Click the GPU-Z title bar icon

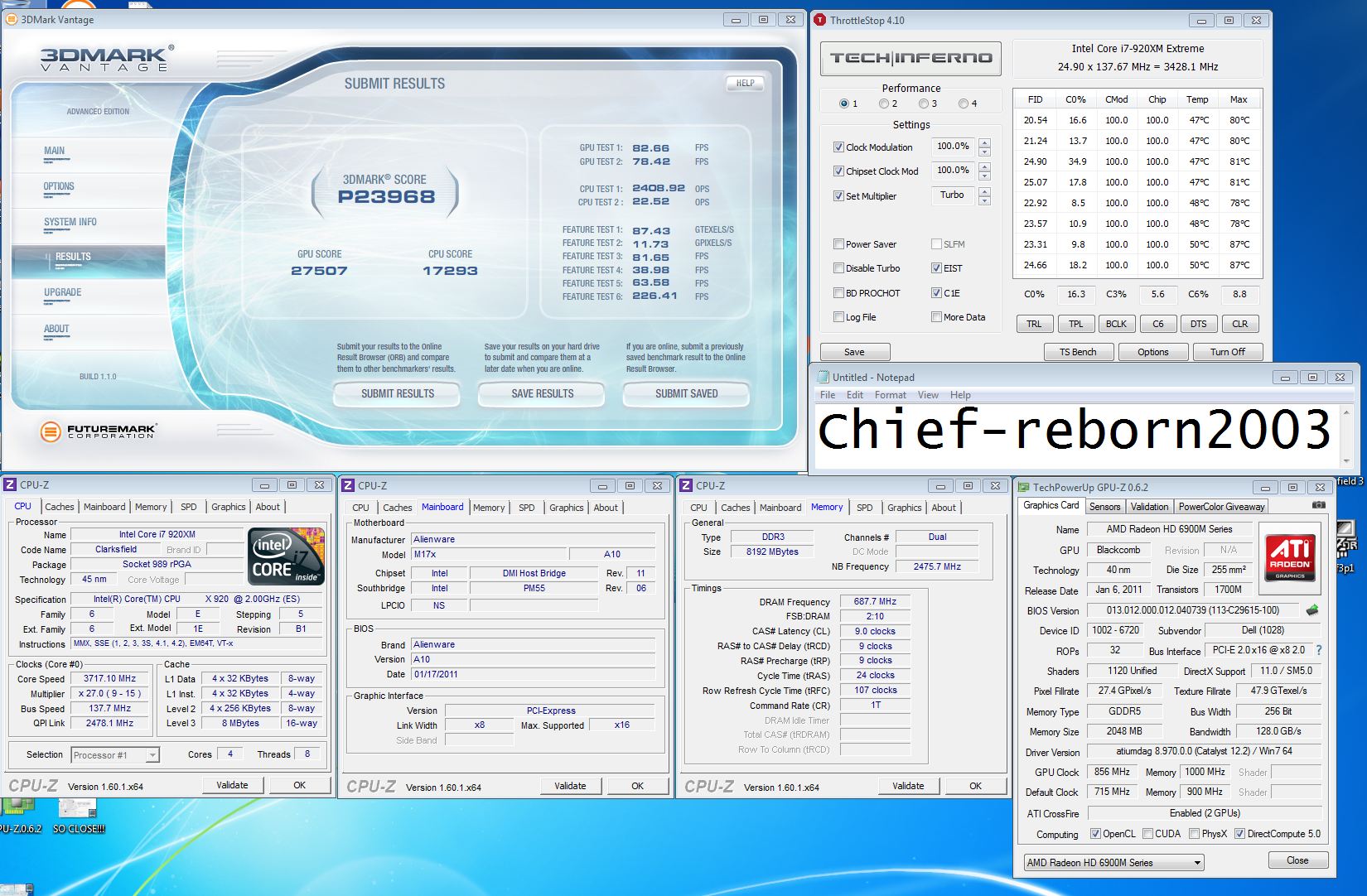click(1024, 488)
